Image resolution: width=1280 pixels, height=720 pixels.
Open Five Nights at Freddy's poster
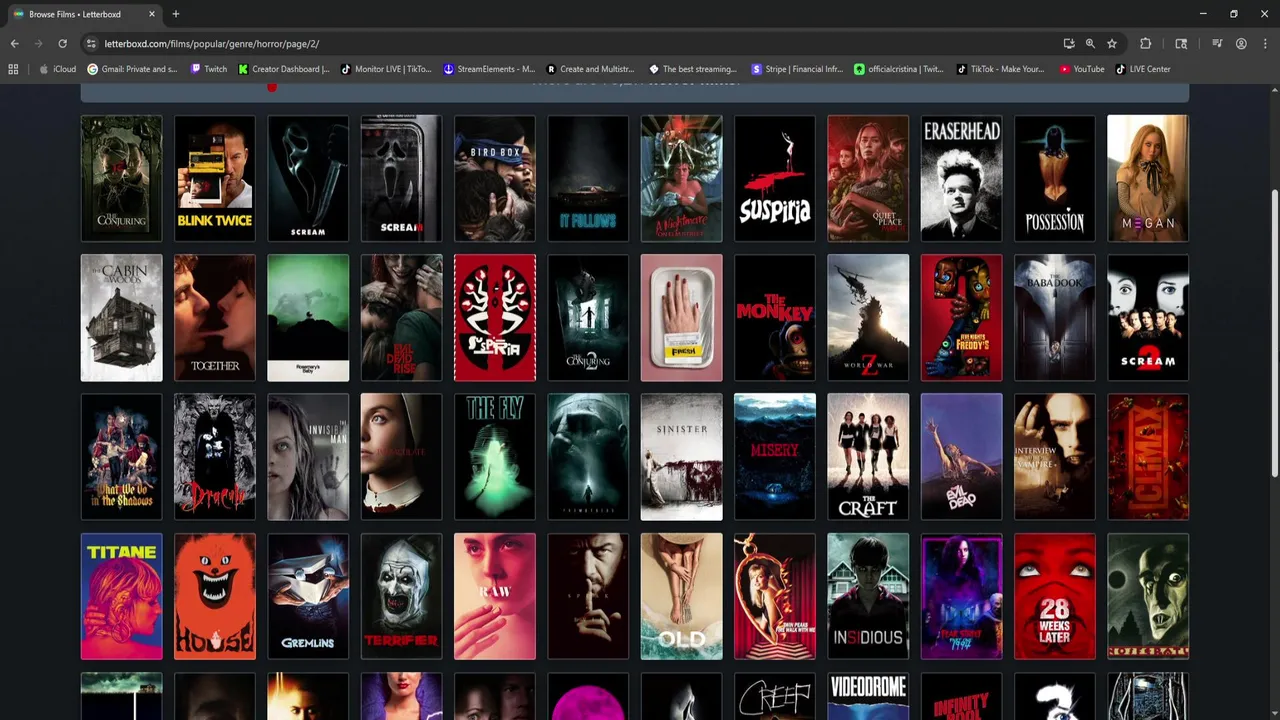pos(961,318)
